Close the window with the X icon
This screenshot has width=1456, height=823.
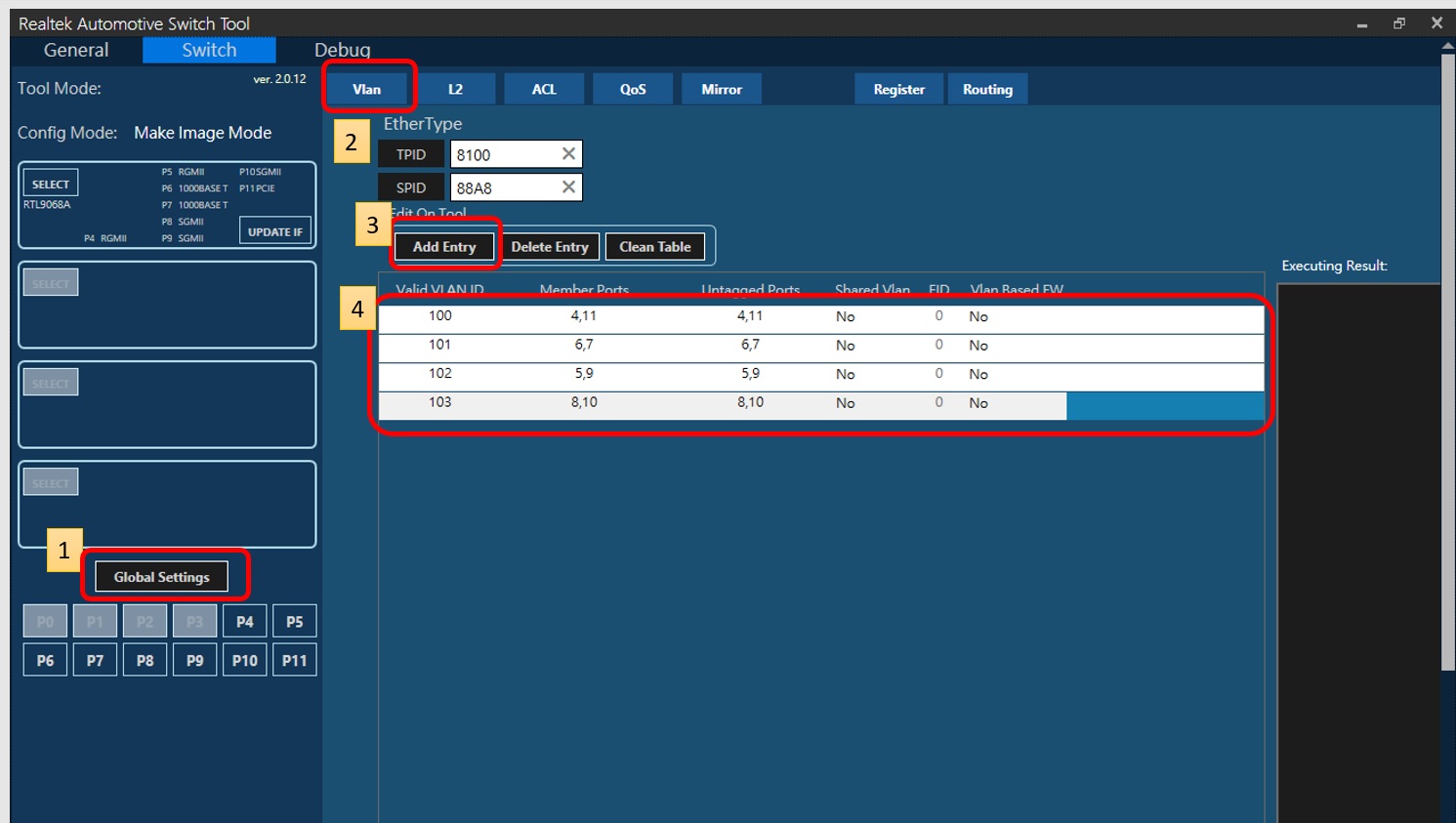point(1436,23)
